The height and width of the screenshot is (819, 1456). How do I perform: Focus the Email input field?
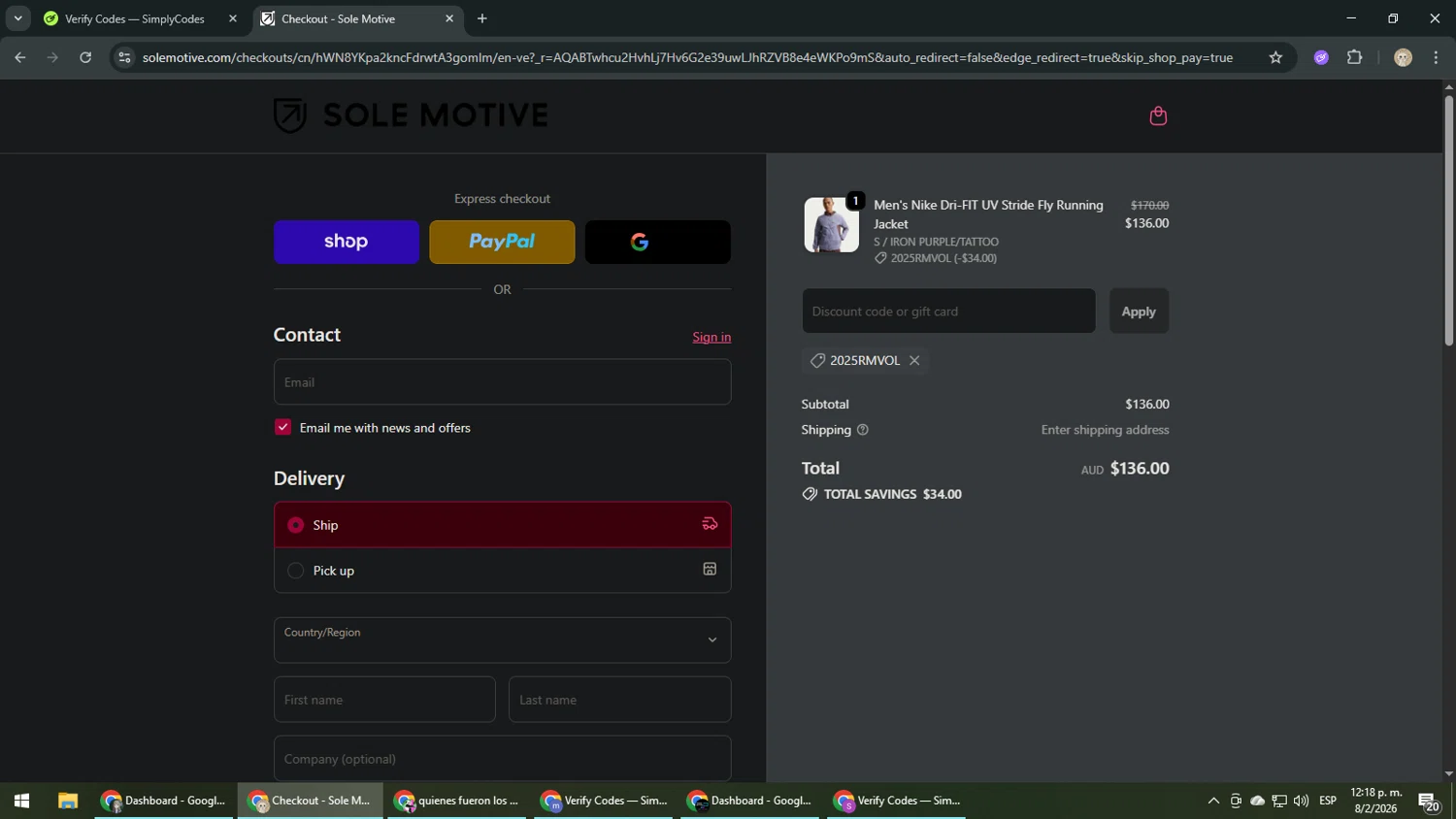tap(502, 382)
